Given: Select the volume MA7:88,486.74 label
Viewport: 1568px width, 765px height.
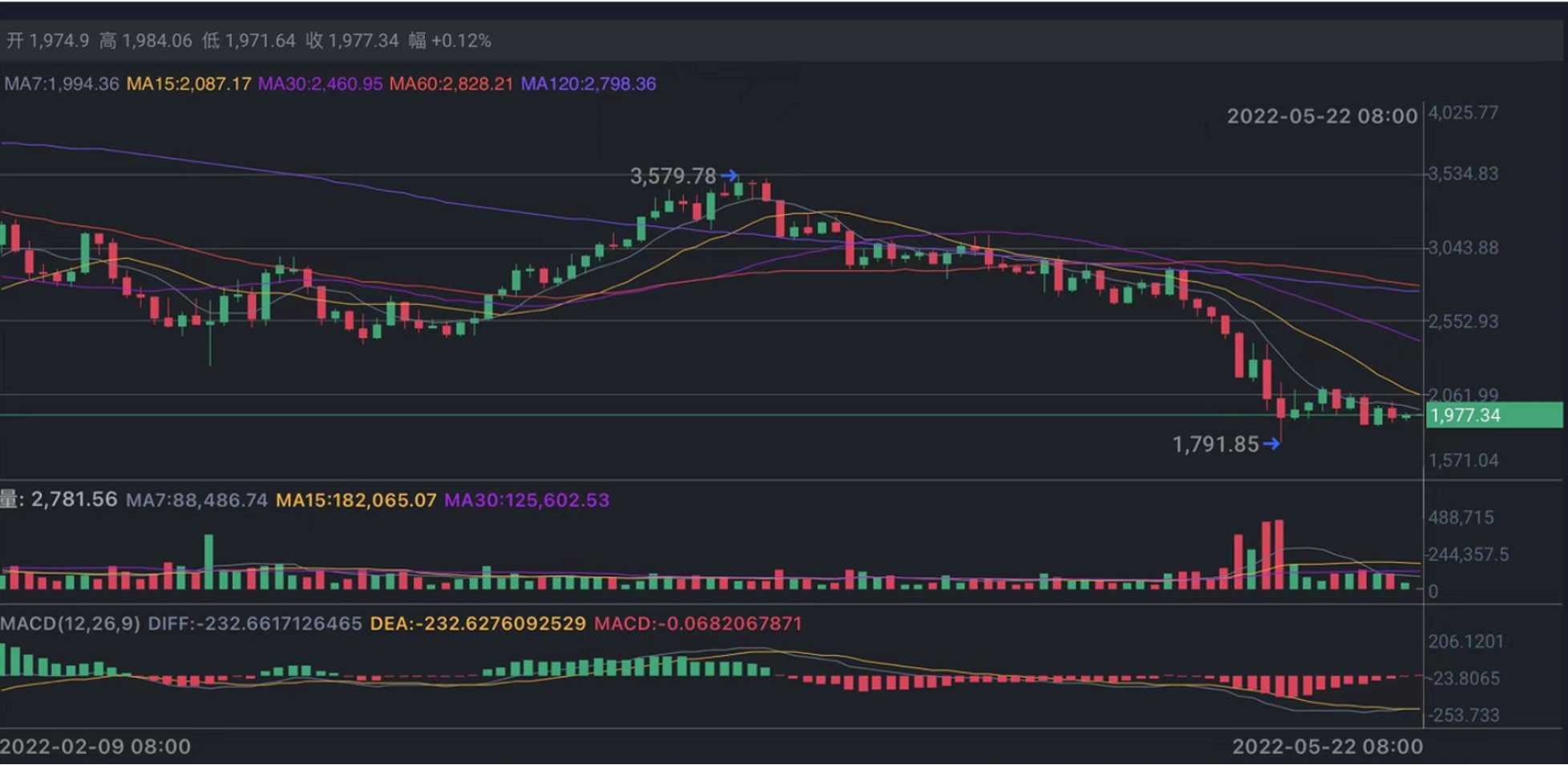Looking at the screenshot, I should click(x=197, y=500).
